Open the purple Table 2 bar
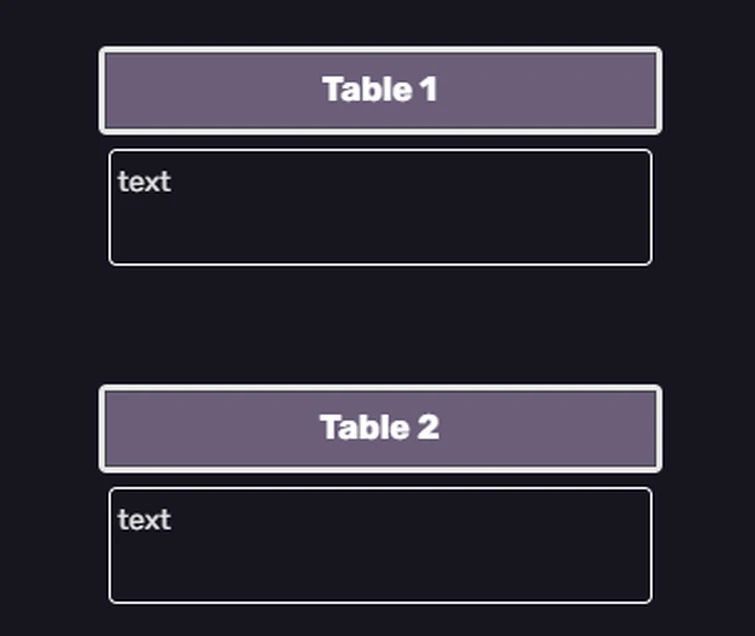Screen dimensions: 755x636 [380, 428]
